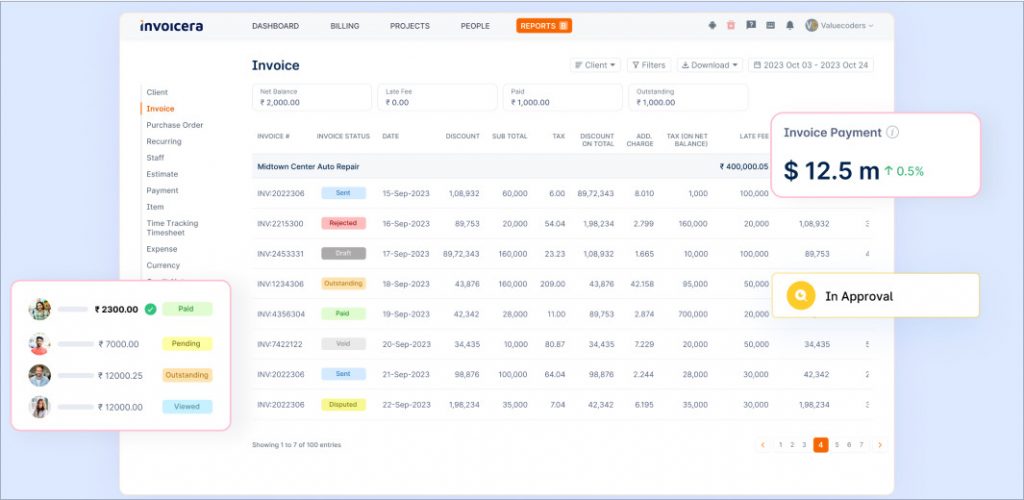Click the keyboard shortcuts icon next to bell
Viewport: 1024px width, 500px height.
click(x=770, y=25)
